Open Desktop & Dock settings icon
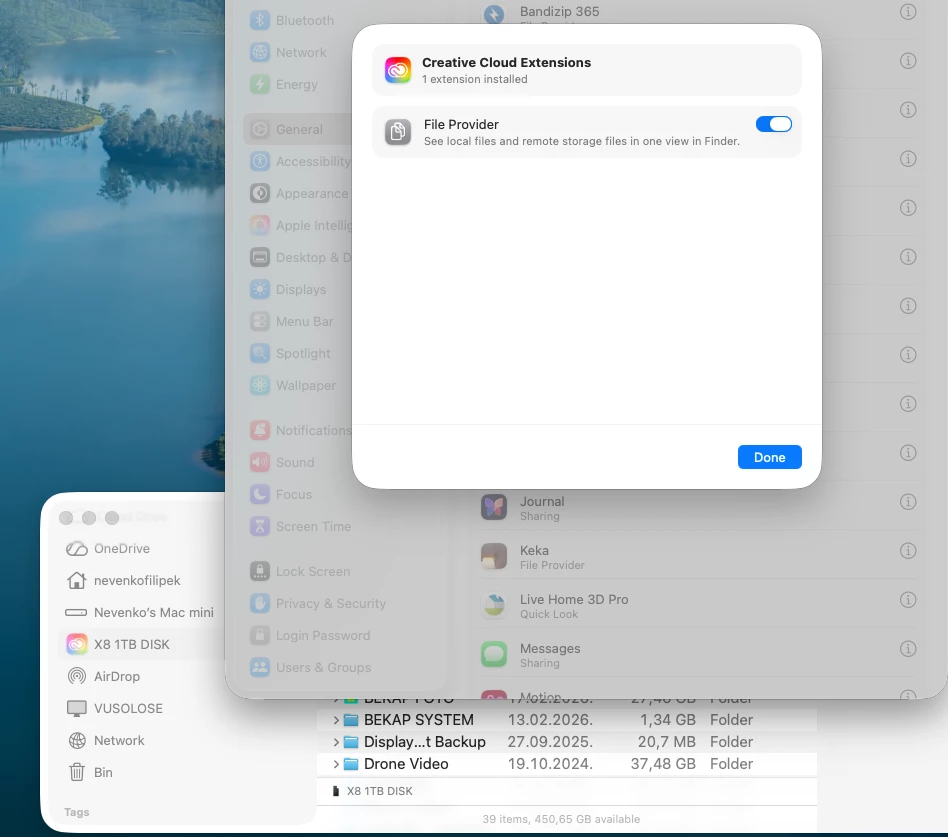 [x=260, y=258]
